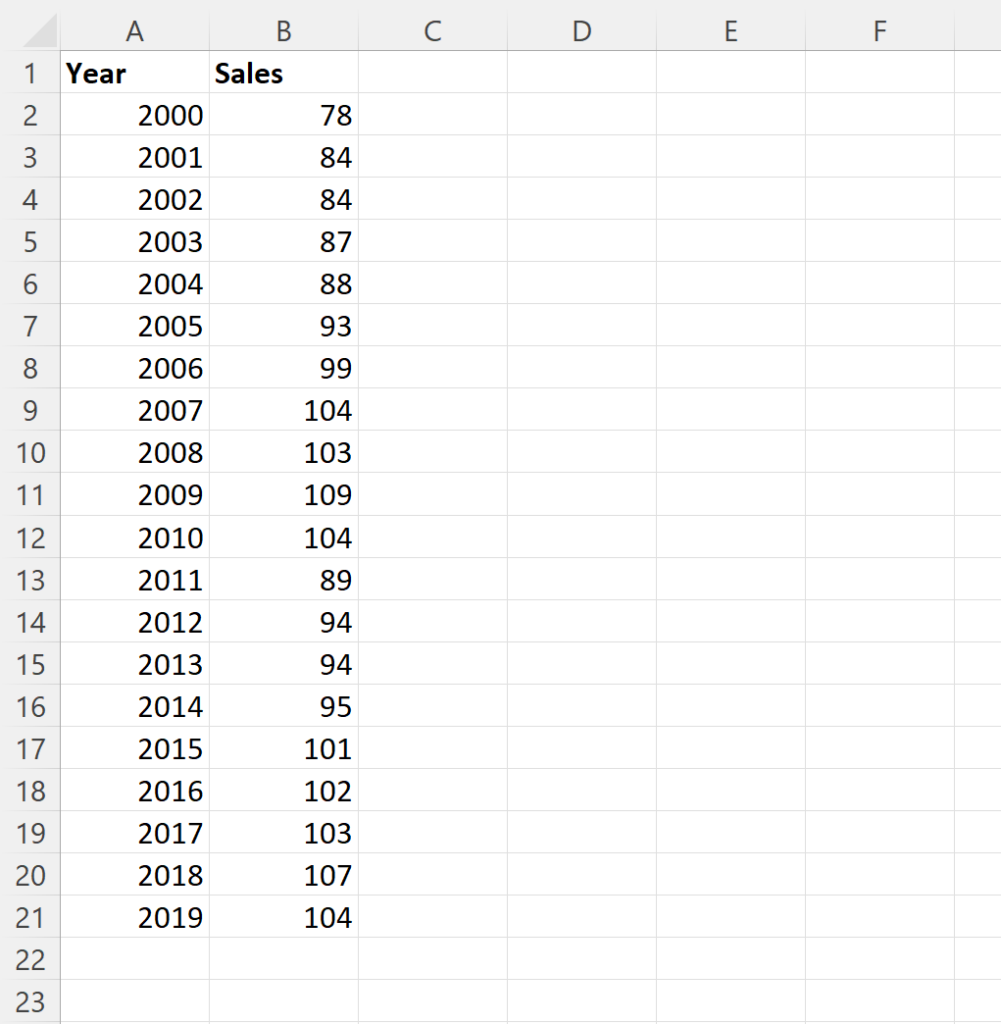Image resolution: width=1001 pixels, height=1024 pixels.
Task: Click sales value 104 for 2010
Action: click(x=283, y=537)
